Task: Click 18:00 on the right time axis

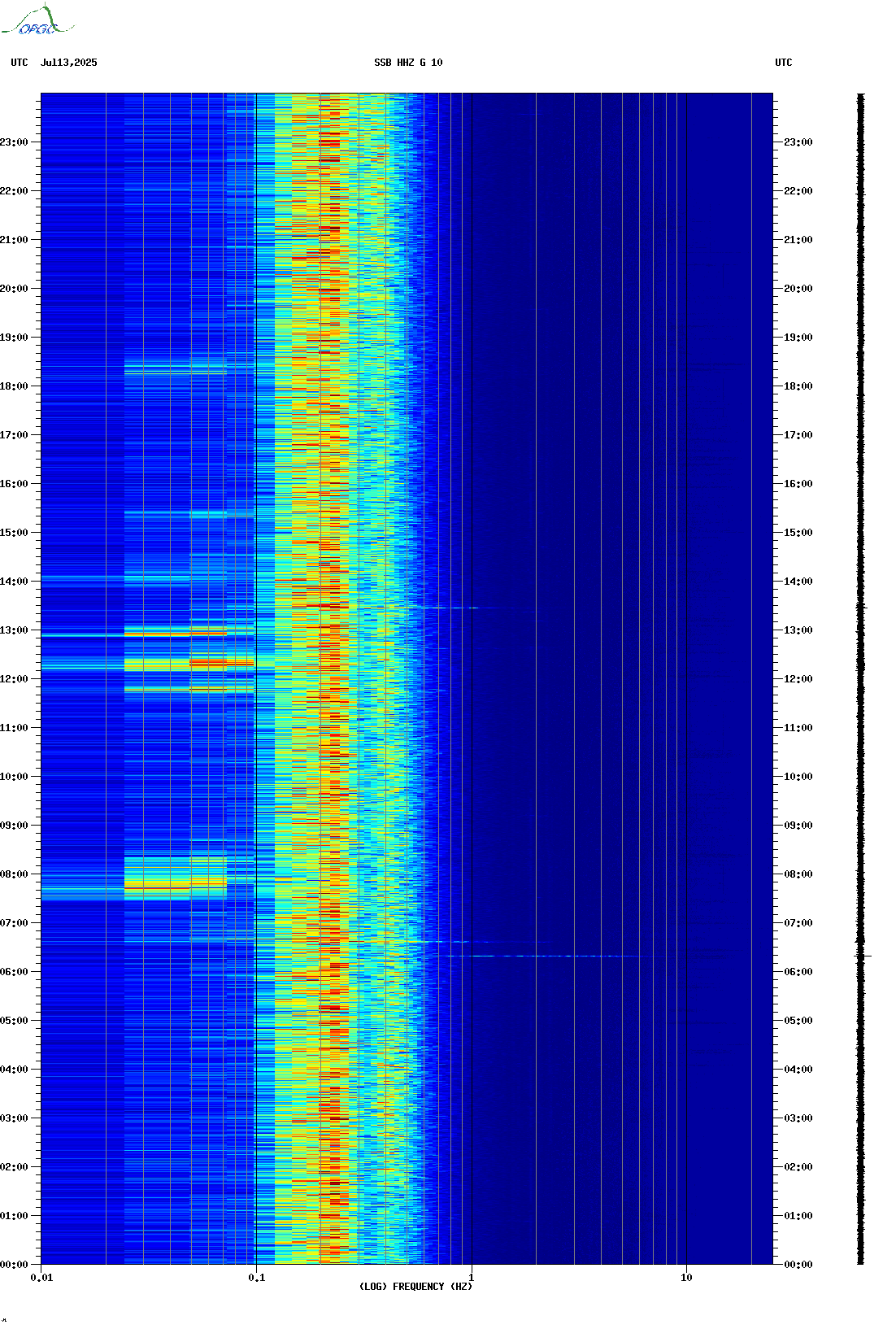Action: [x=798, y=386]
